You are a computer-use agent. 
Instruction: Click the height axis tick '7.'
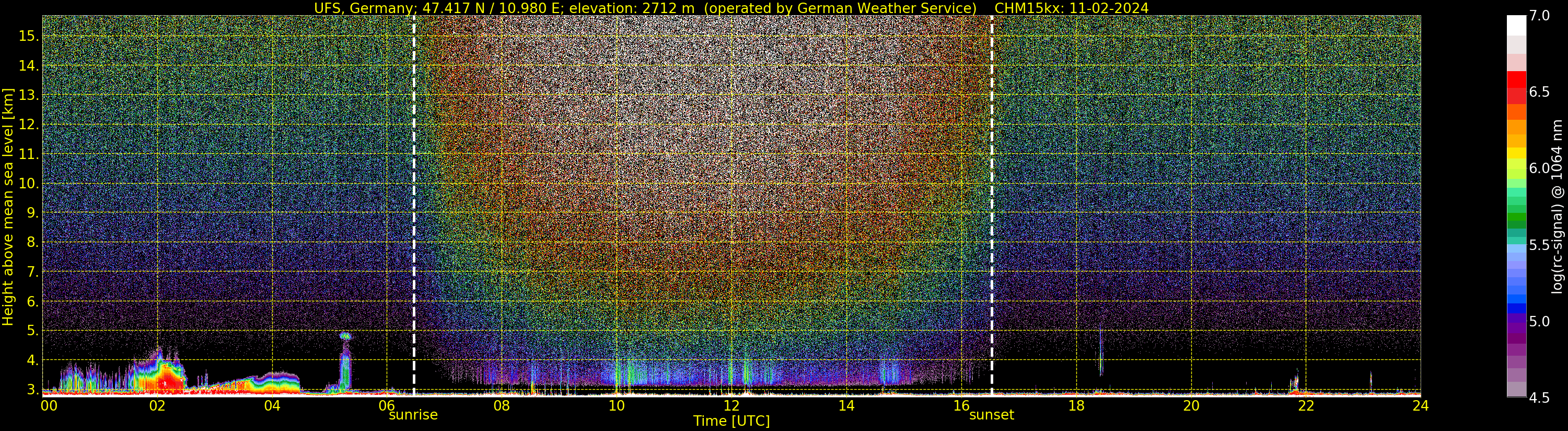33,272
